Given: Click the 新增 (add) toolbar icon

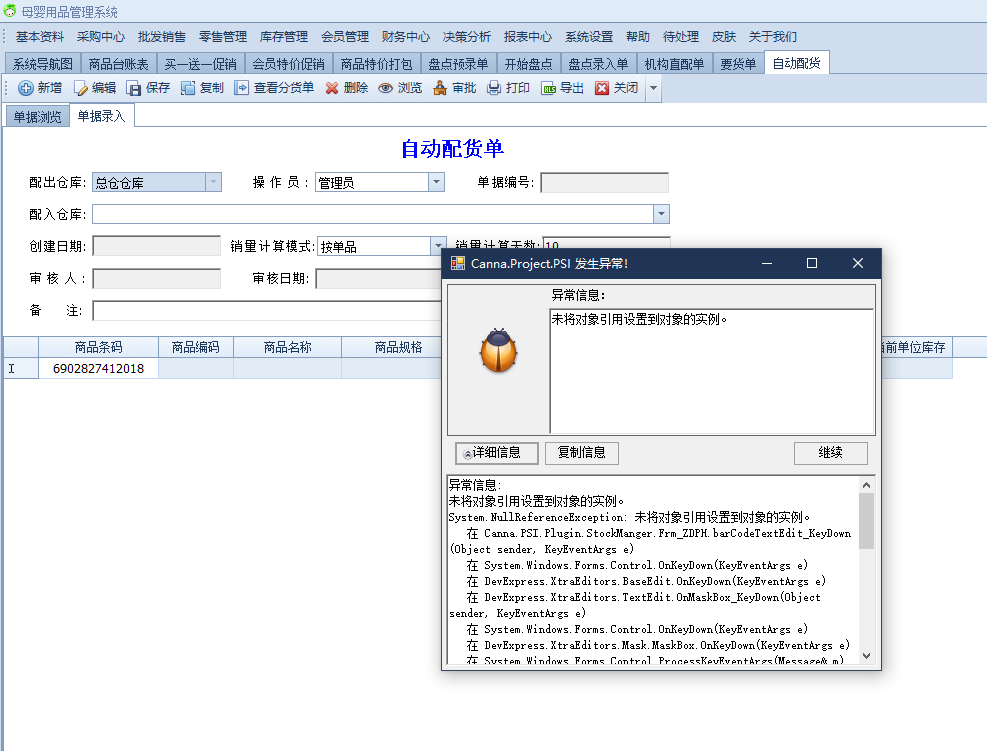Looking at the screenshot, I should [26, 88].
